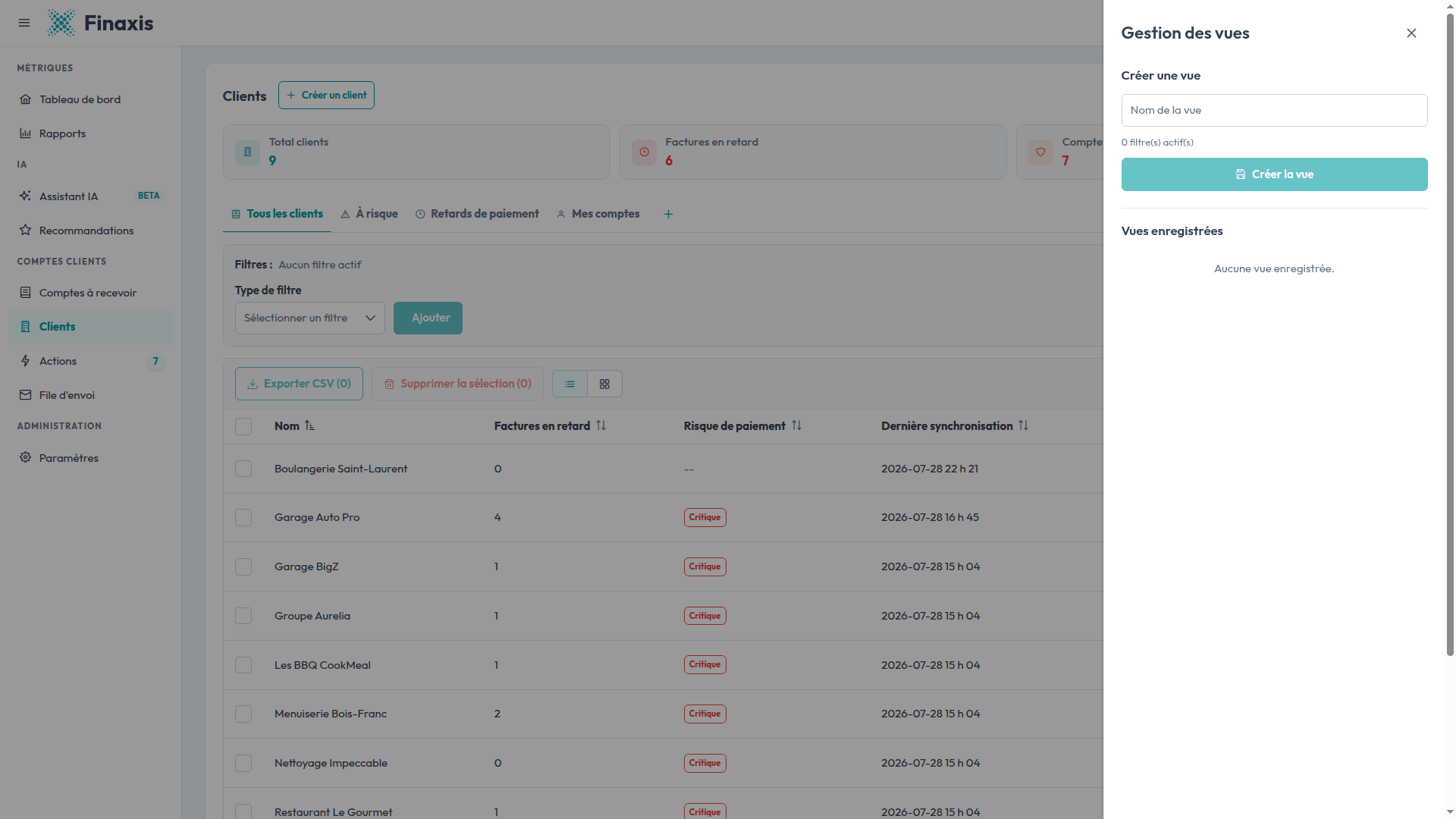Click Critique badge for Menuiserie Bois-Franc
Viewport: 1456px width, 819px height.
pyautogui.click(x=704, y=714)
